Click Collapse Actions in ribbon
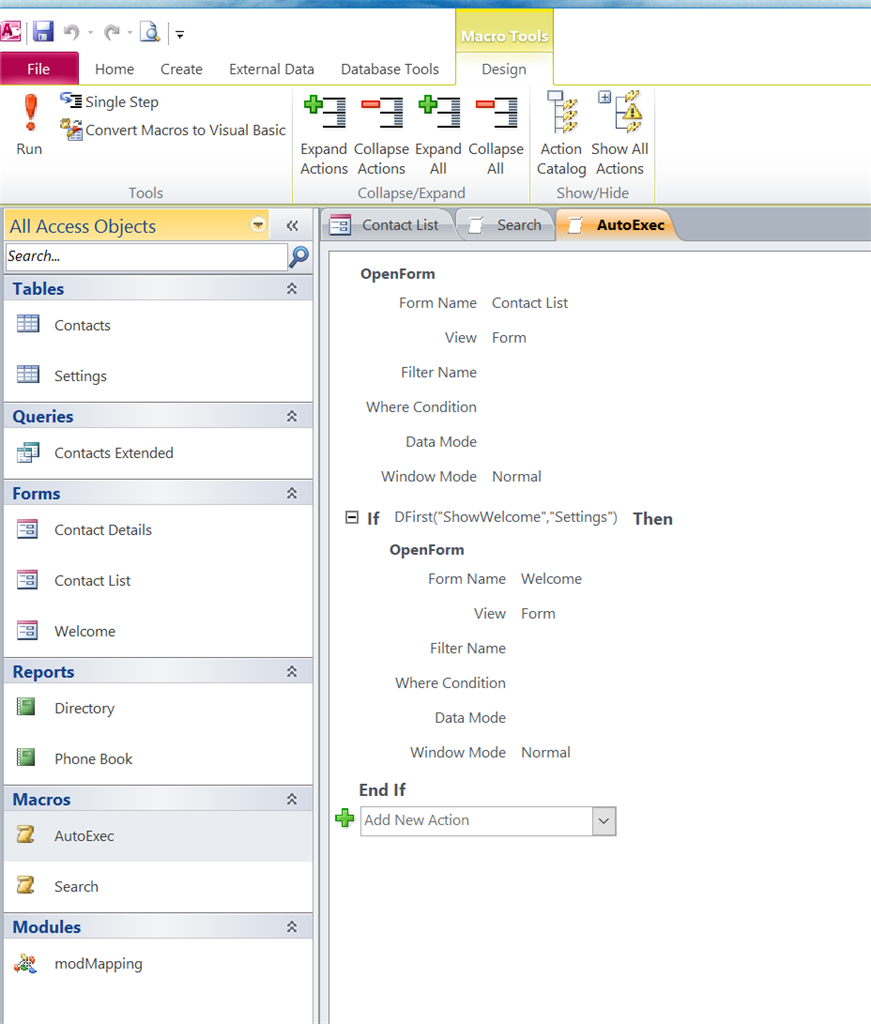871x1024 pixels. (381, 136)
